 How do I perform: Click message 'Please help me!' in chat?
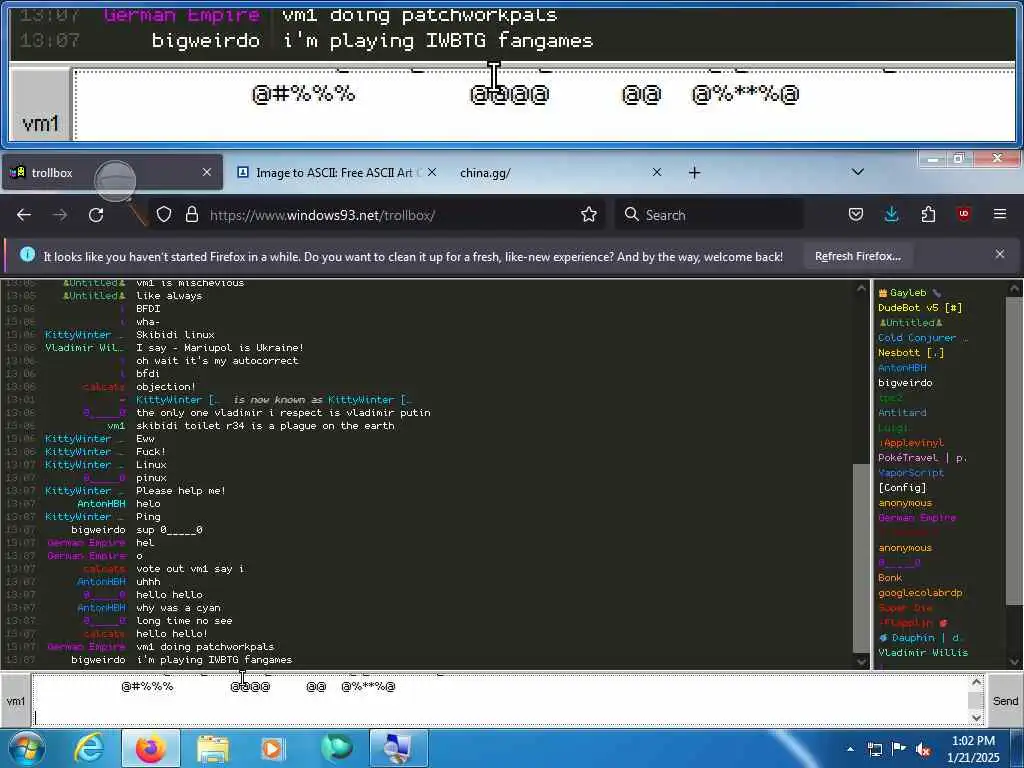[181, 491]
